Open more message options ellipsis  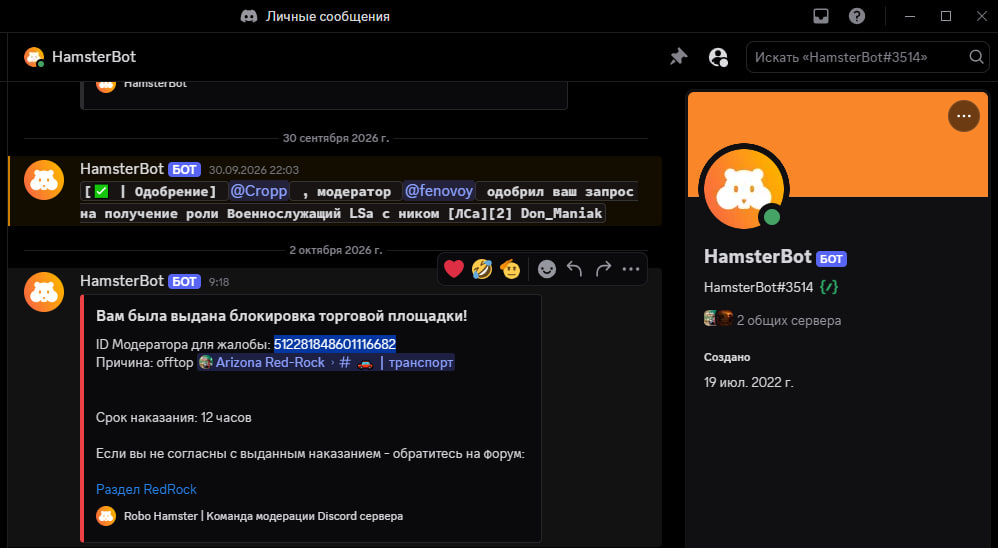[631, 269]
